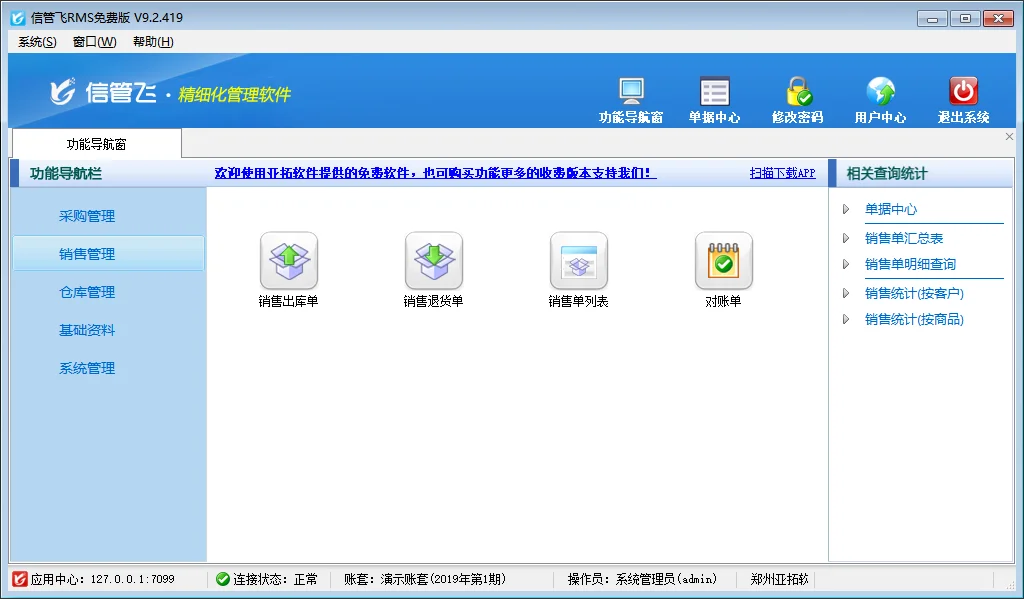Open the 销售单明细查询 link

pos(910,264)
